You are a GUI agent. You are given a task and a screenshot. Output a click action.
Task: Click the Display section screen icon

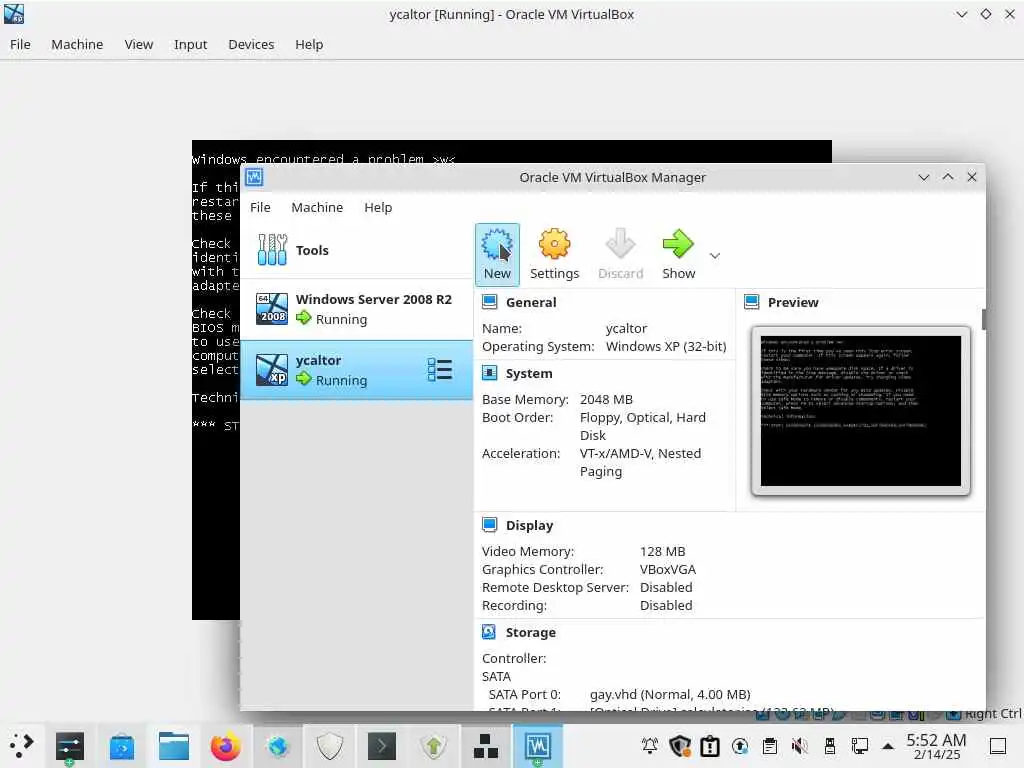(x=489, y=524)
